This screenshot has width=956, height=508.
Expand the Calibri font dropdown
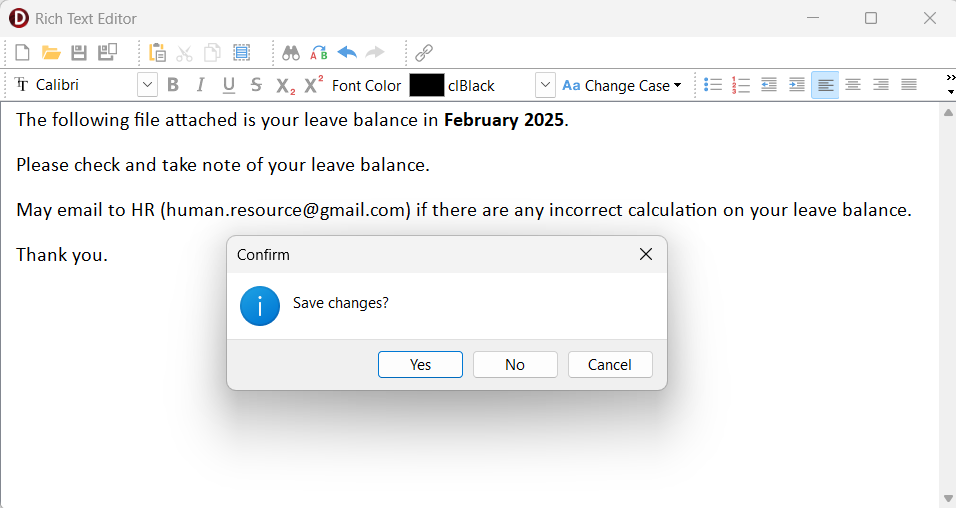point(147,85)
